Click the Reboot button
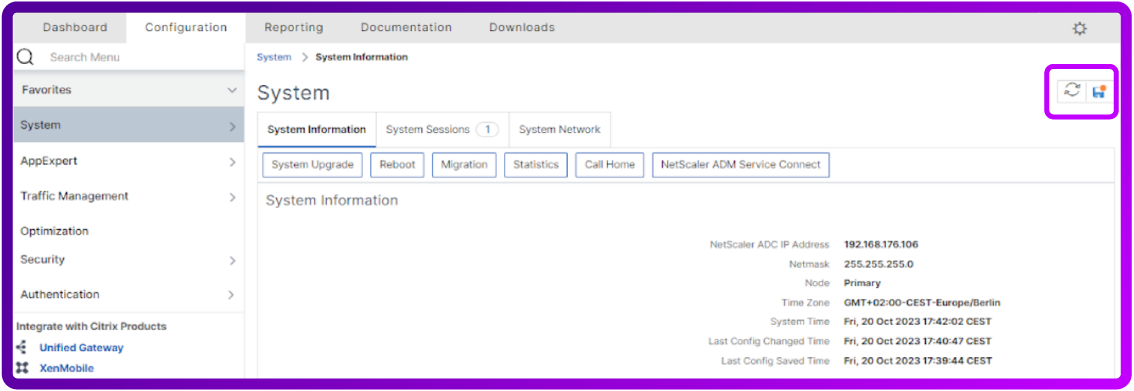 pyautogui.click(x=397, y=165)
